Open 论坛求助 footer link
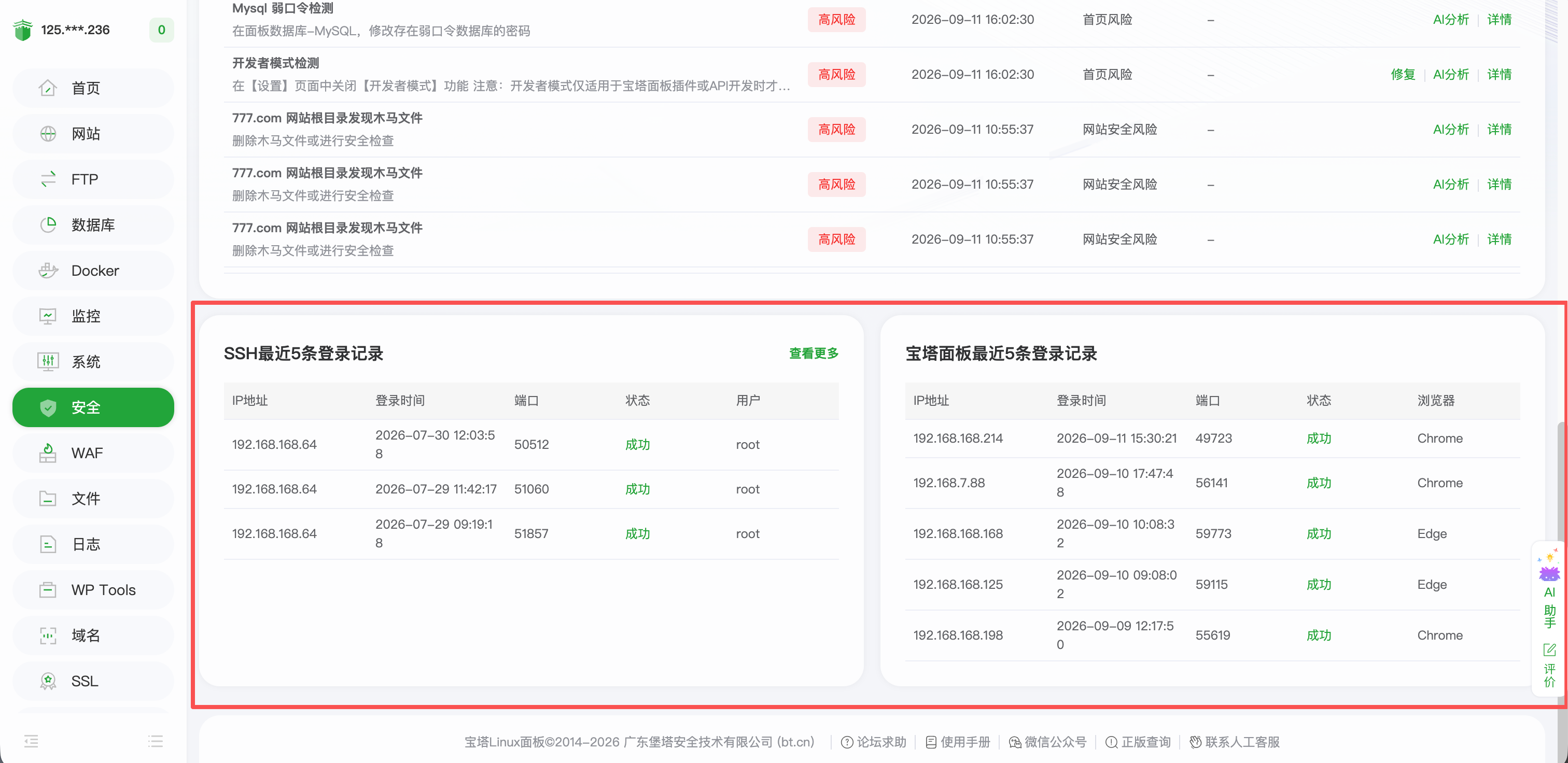1568x763 pixels. coord(874,742)
